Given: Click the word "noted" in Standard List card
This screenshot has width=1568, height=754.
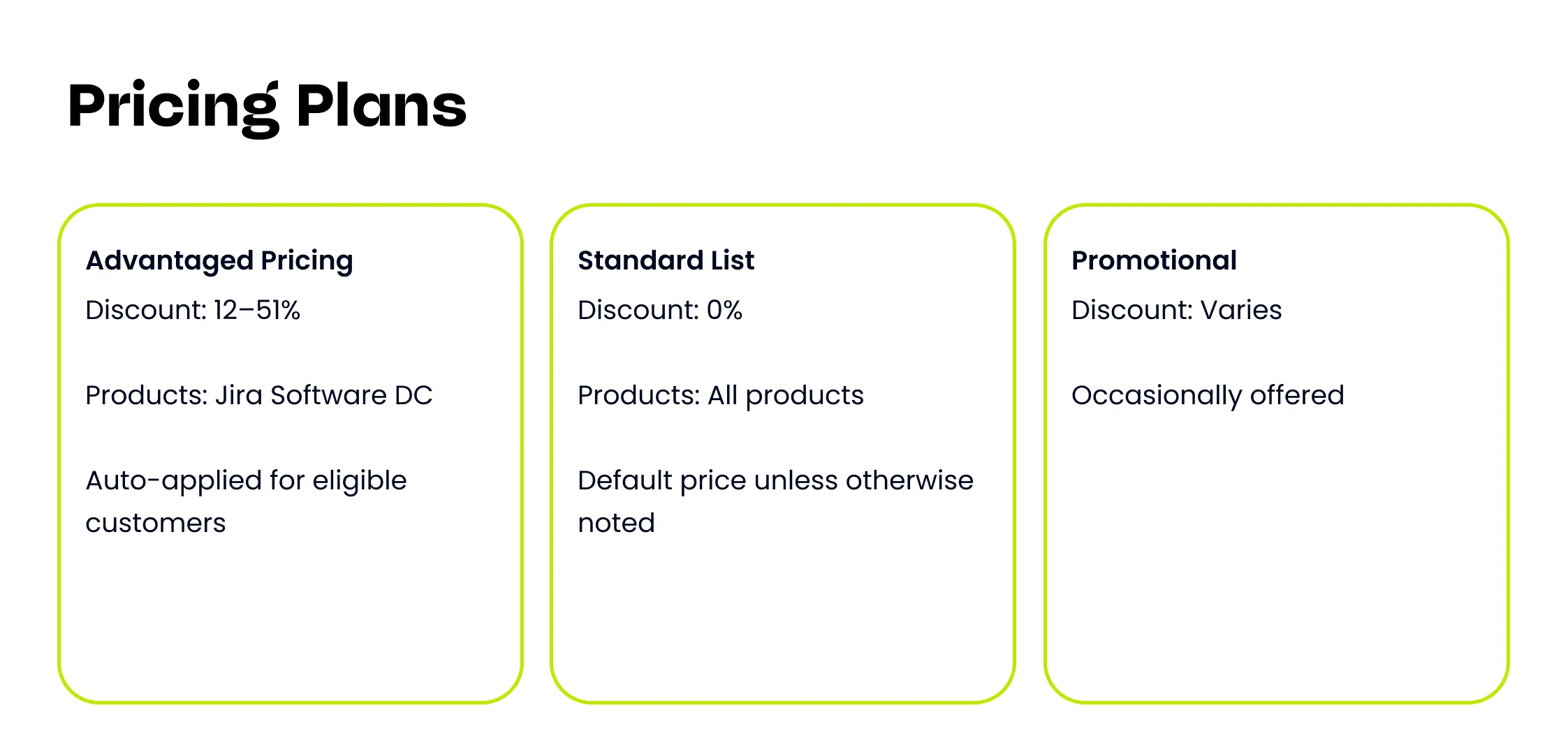Looking at the screenshot, I should coord(616,523).
